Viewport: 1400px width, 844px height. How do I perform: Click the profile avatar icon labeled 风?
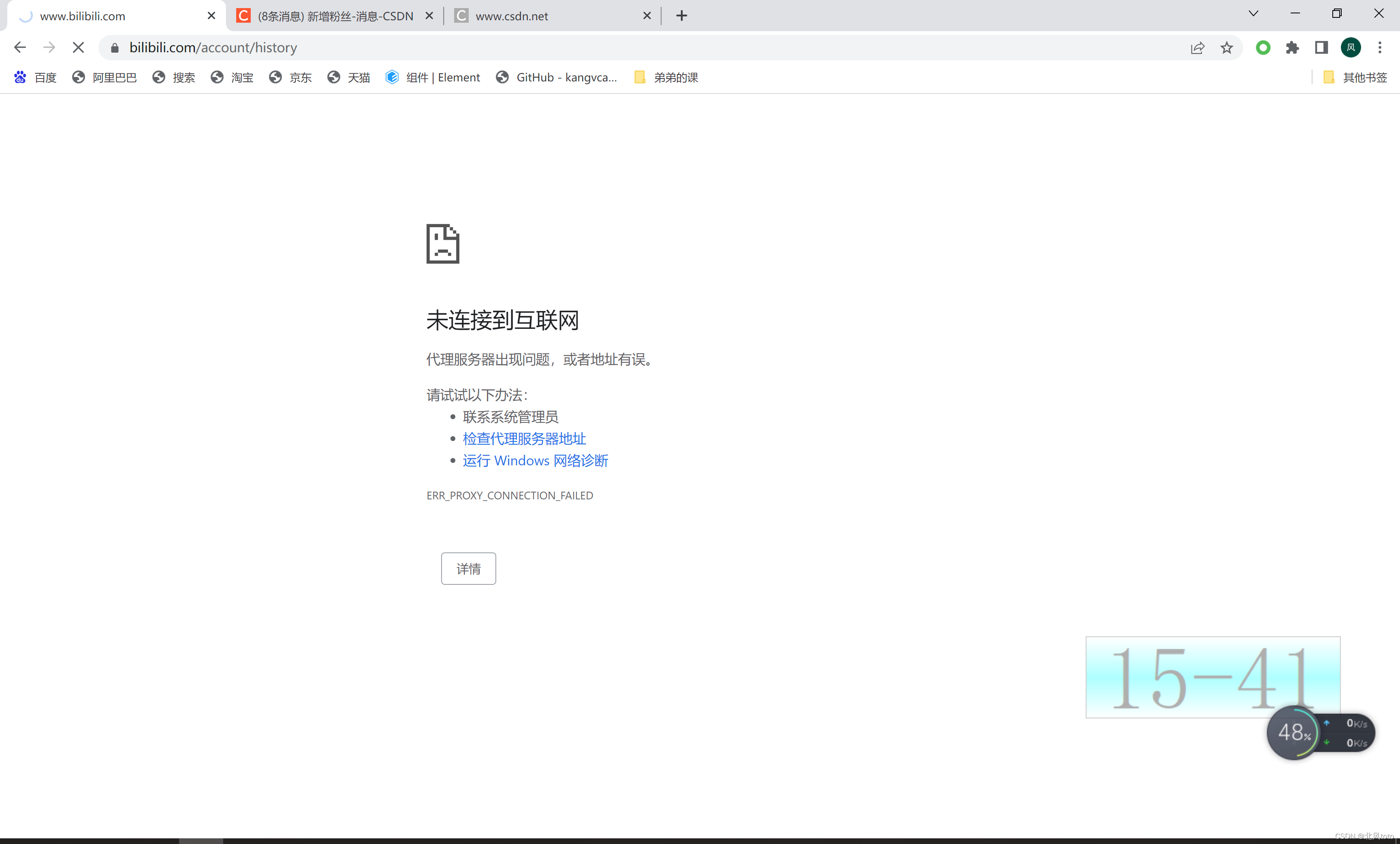pos(1351,48)
